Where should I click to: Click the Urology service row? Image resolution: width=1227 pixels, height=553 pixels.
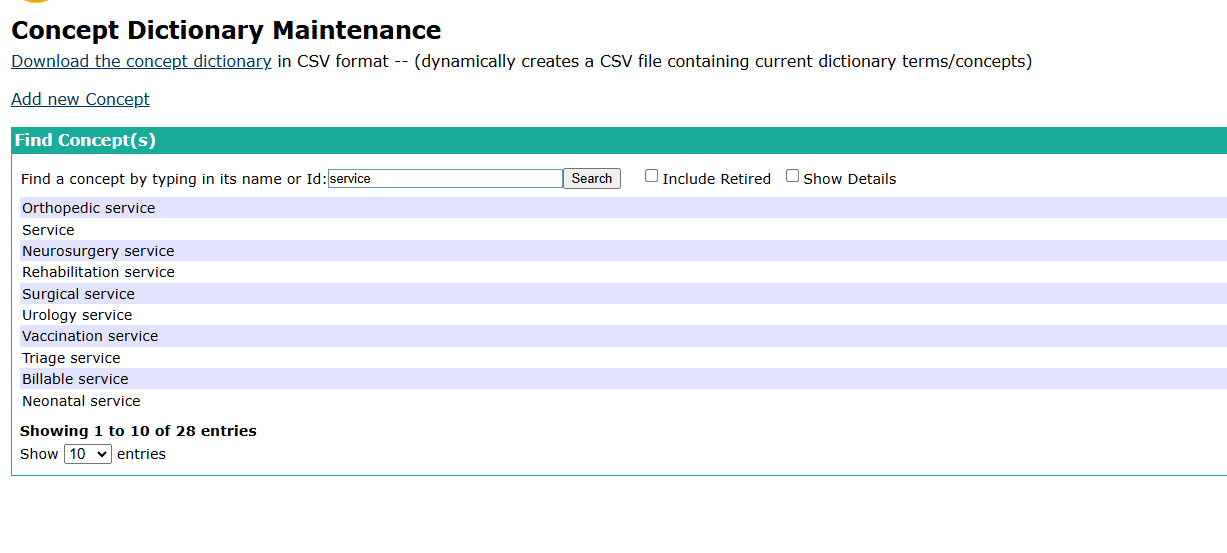77,315
